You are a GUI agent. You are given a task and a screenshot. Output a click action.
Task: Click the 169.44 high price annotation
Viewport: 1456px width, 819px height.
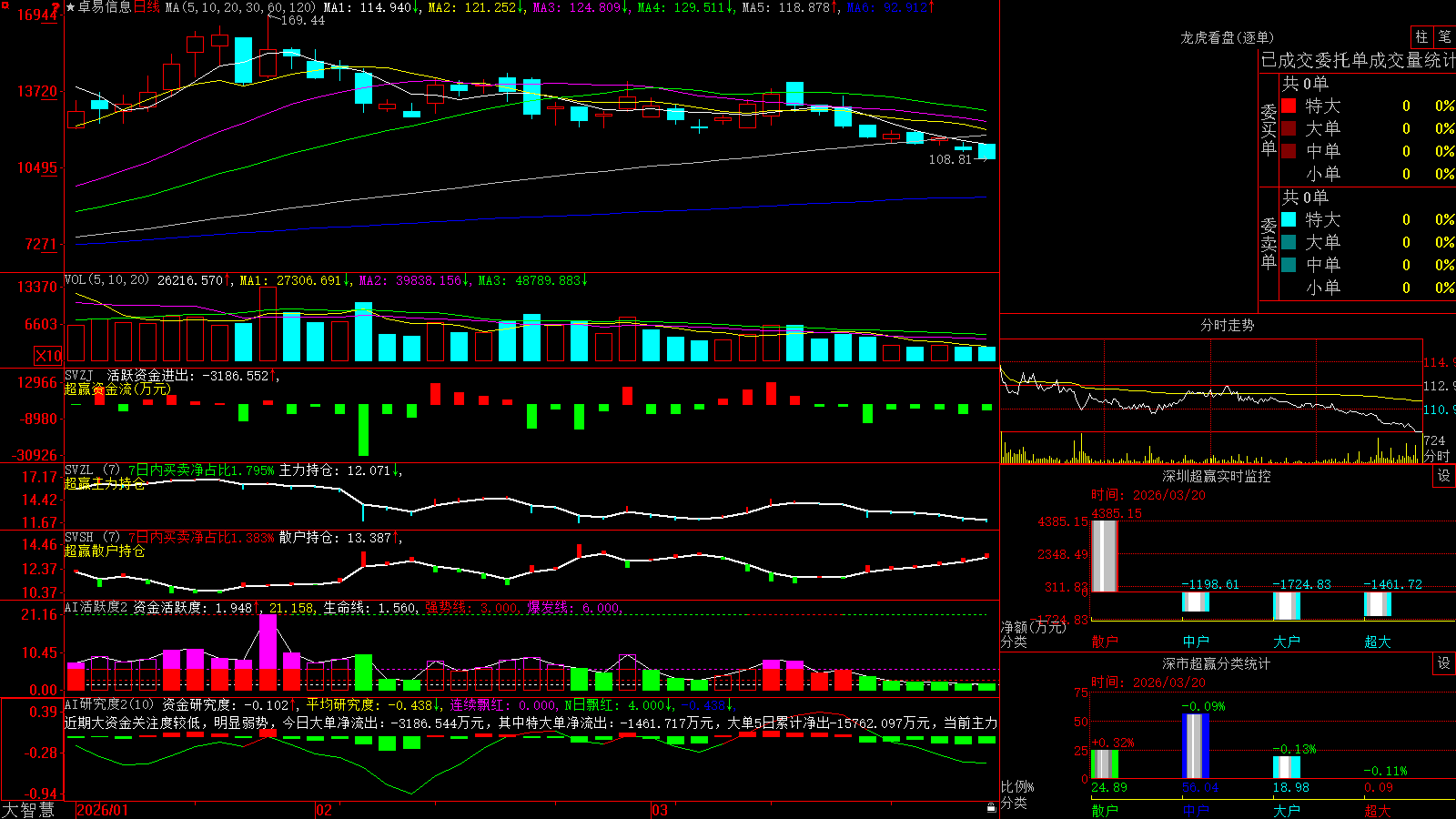[303, 20]
